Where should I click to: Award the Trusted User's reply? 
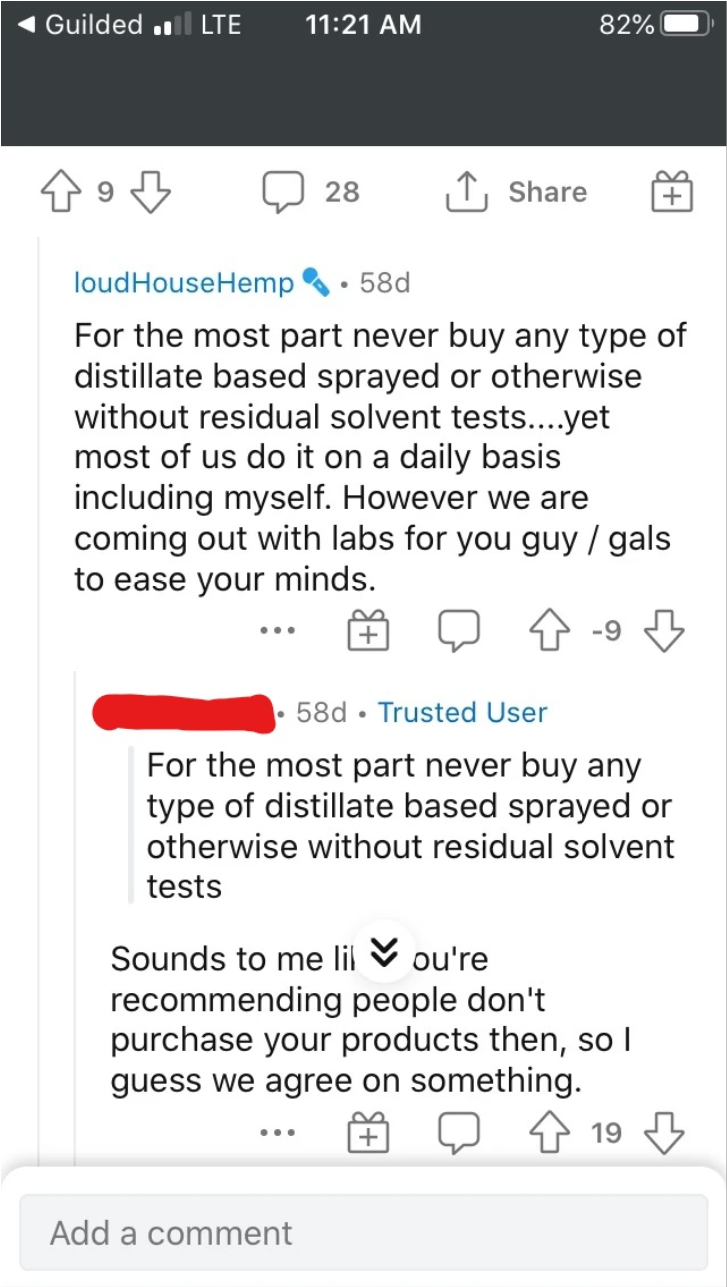pos(367,1133)
